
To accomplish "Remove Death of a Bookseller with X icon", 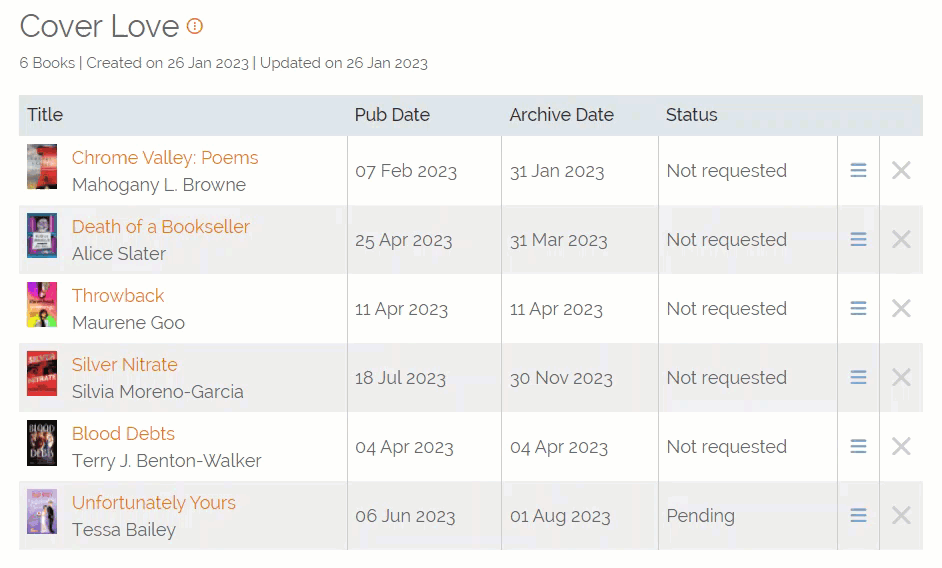I will 901,240.
